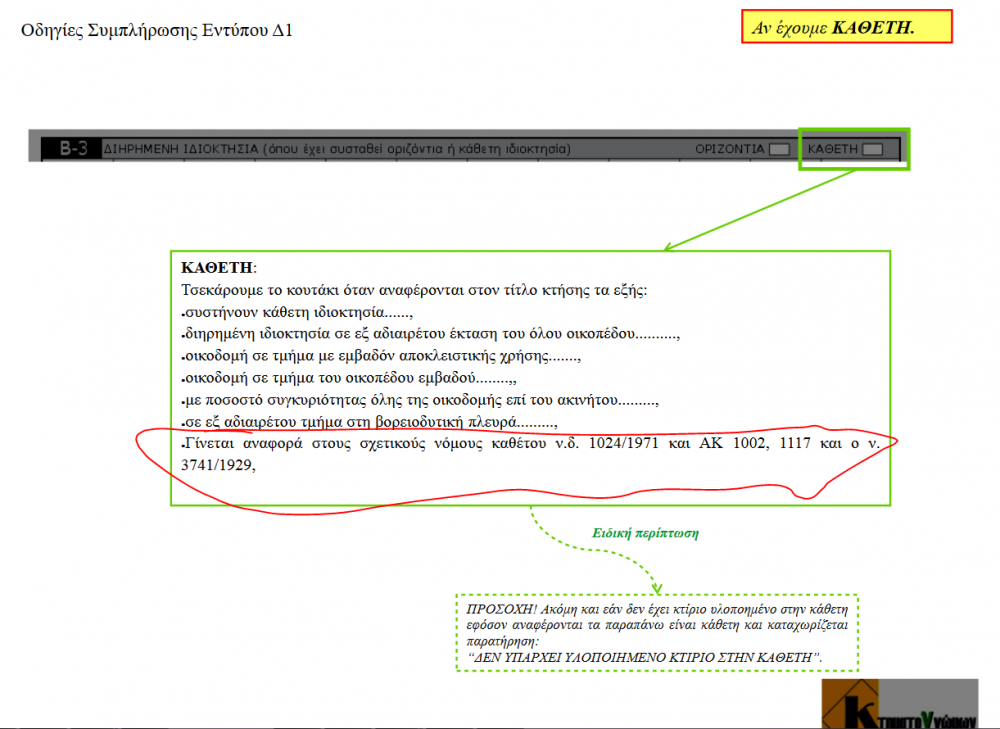The height and width of the screenshot is (729, 1000).
Task: Click the green 'Ειδική περίπτωση' label
Action: [x=645, y=533]
